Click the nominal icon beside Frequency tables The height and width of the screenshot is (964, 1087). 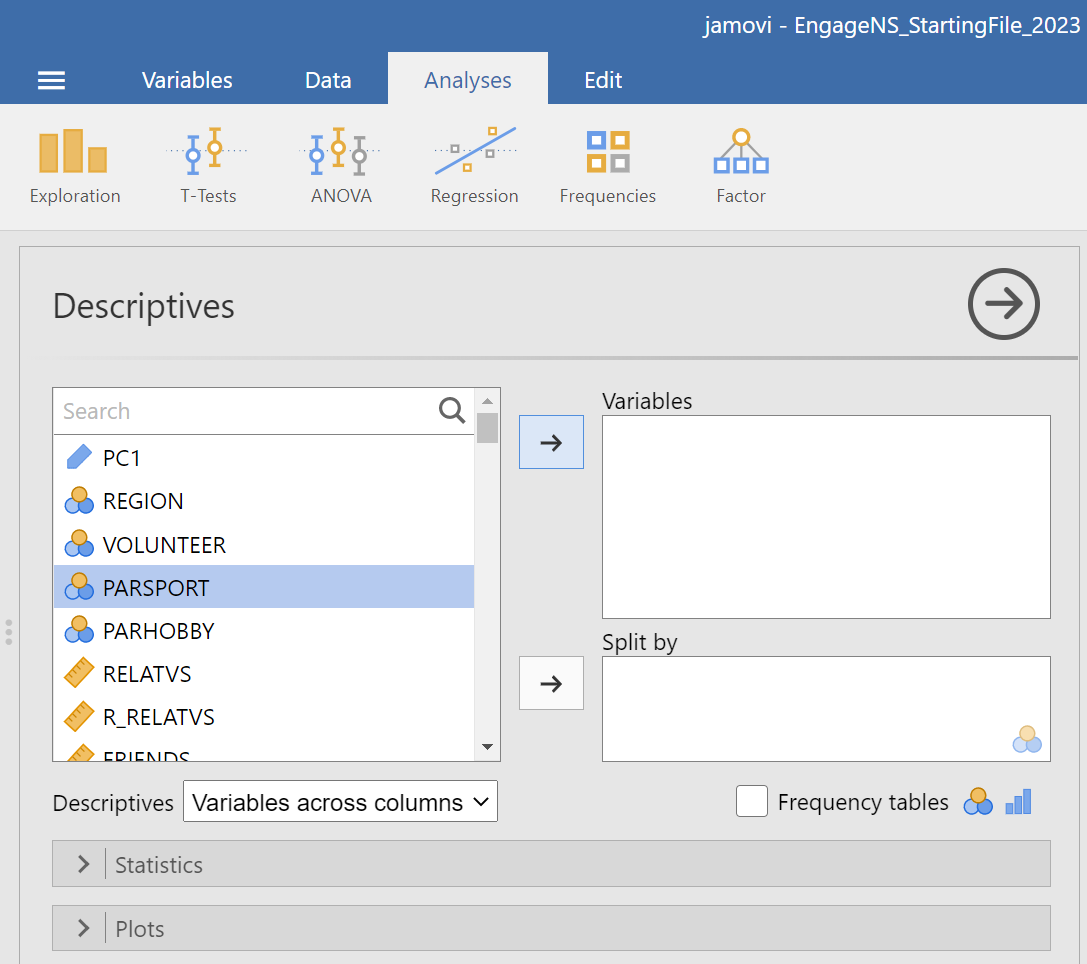point(978,802)
